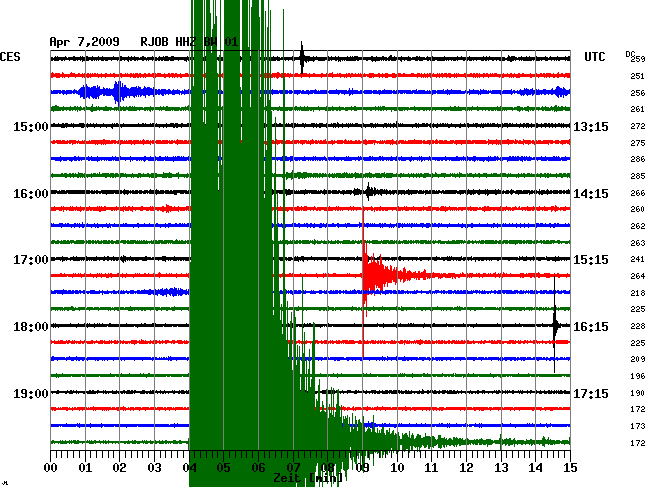The width and height of the screenshot is (650, 494).
Task: Click DC offset value '261'
Action: [x=638, y=109]
